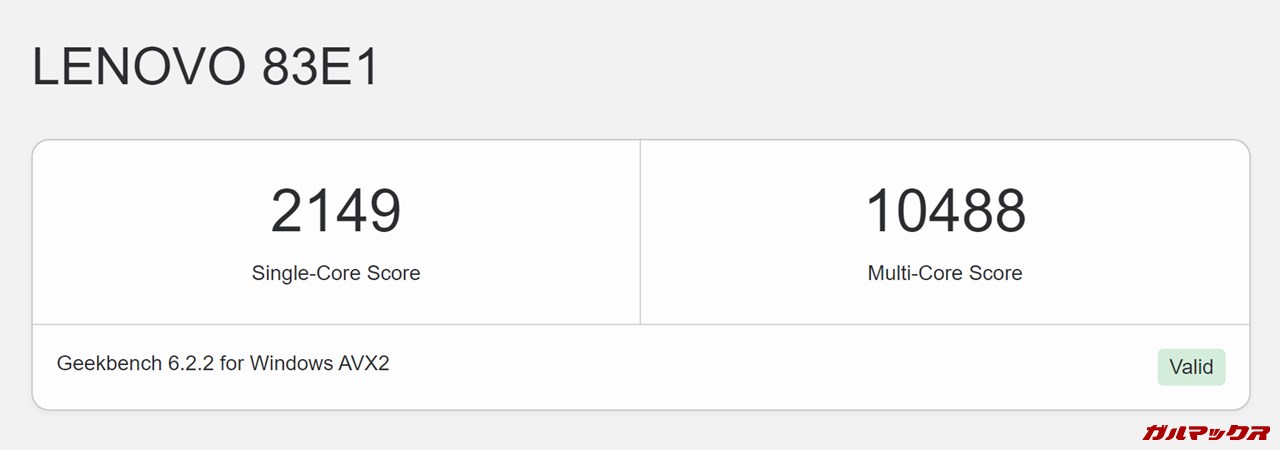Click the 6.2.2 version number

(191, 363)
